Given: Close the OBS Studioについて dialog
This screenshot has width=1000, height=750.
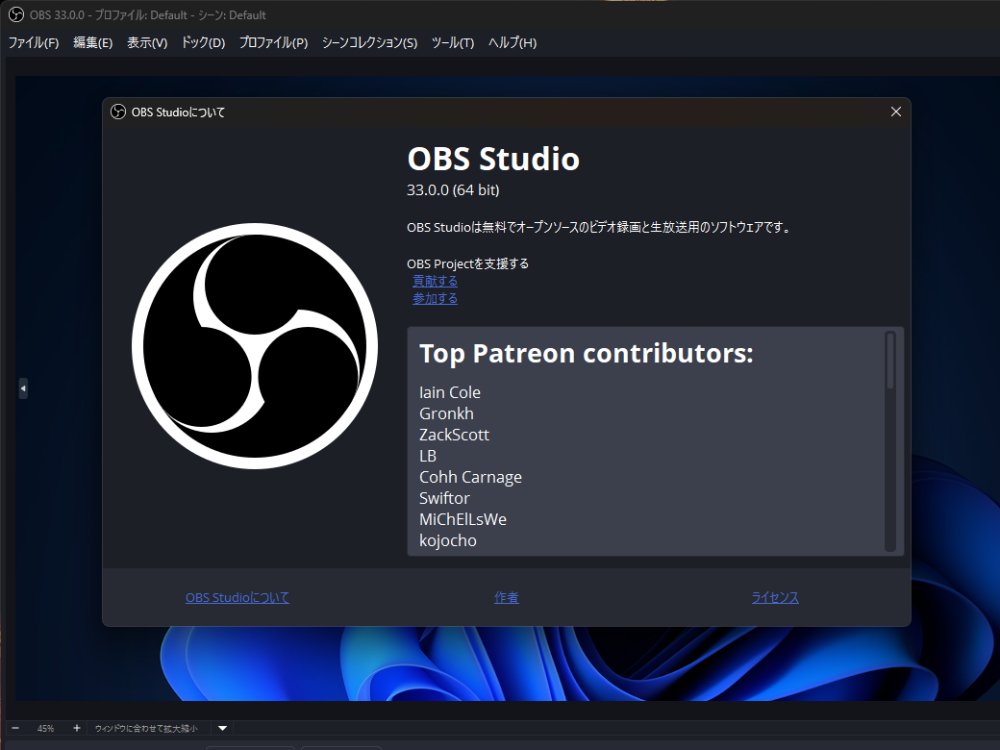Looking at the screenshot, I should (896, 112).
